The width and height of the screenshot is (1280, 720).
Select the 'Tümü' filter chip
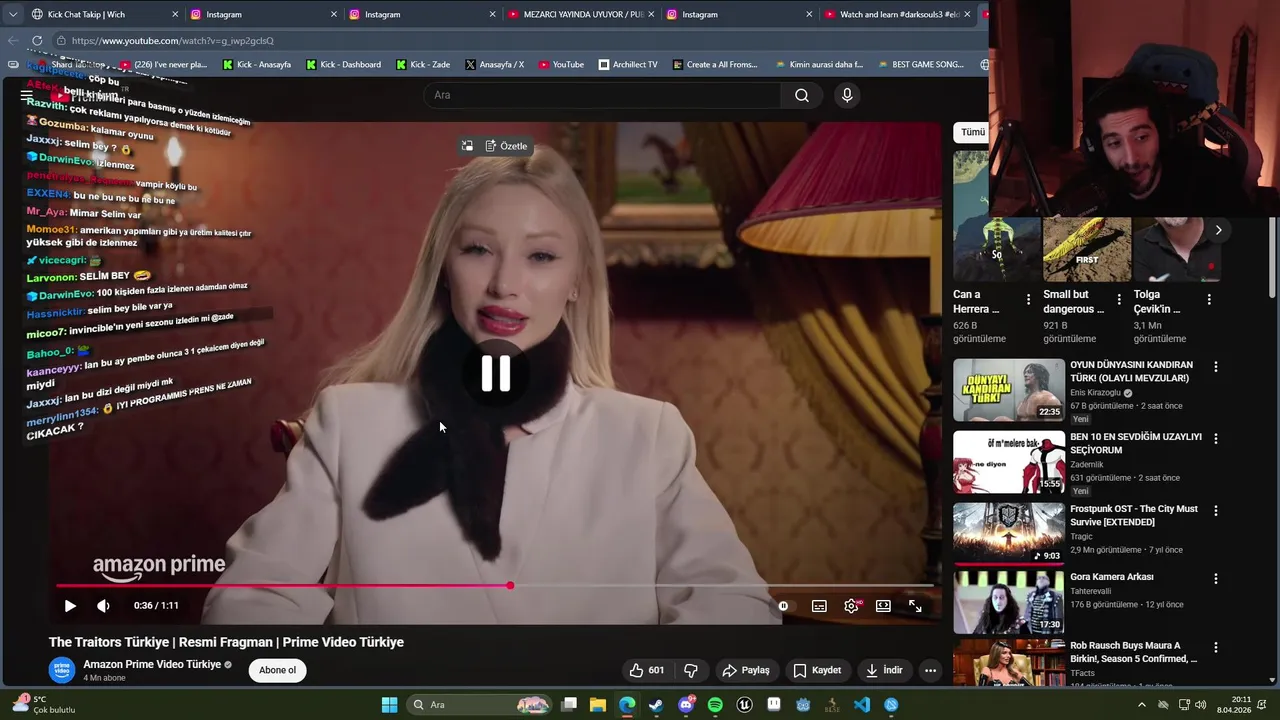pos(972,132)
